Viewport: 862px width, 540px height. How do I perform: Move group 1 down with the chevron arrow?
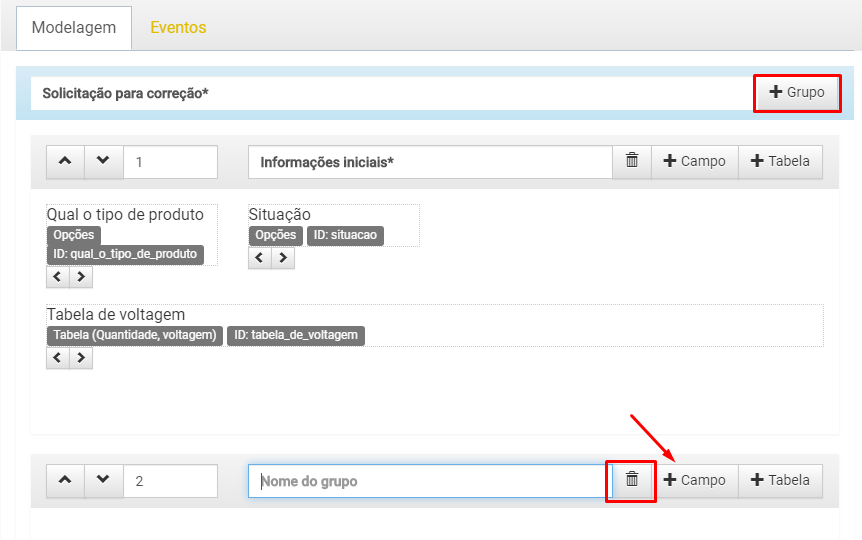pyautogui.click(x=103, y=162)
